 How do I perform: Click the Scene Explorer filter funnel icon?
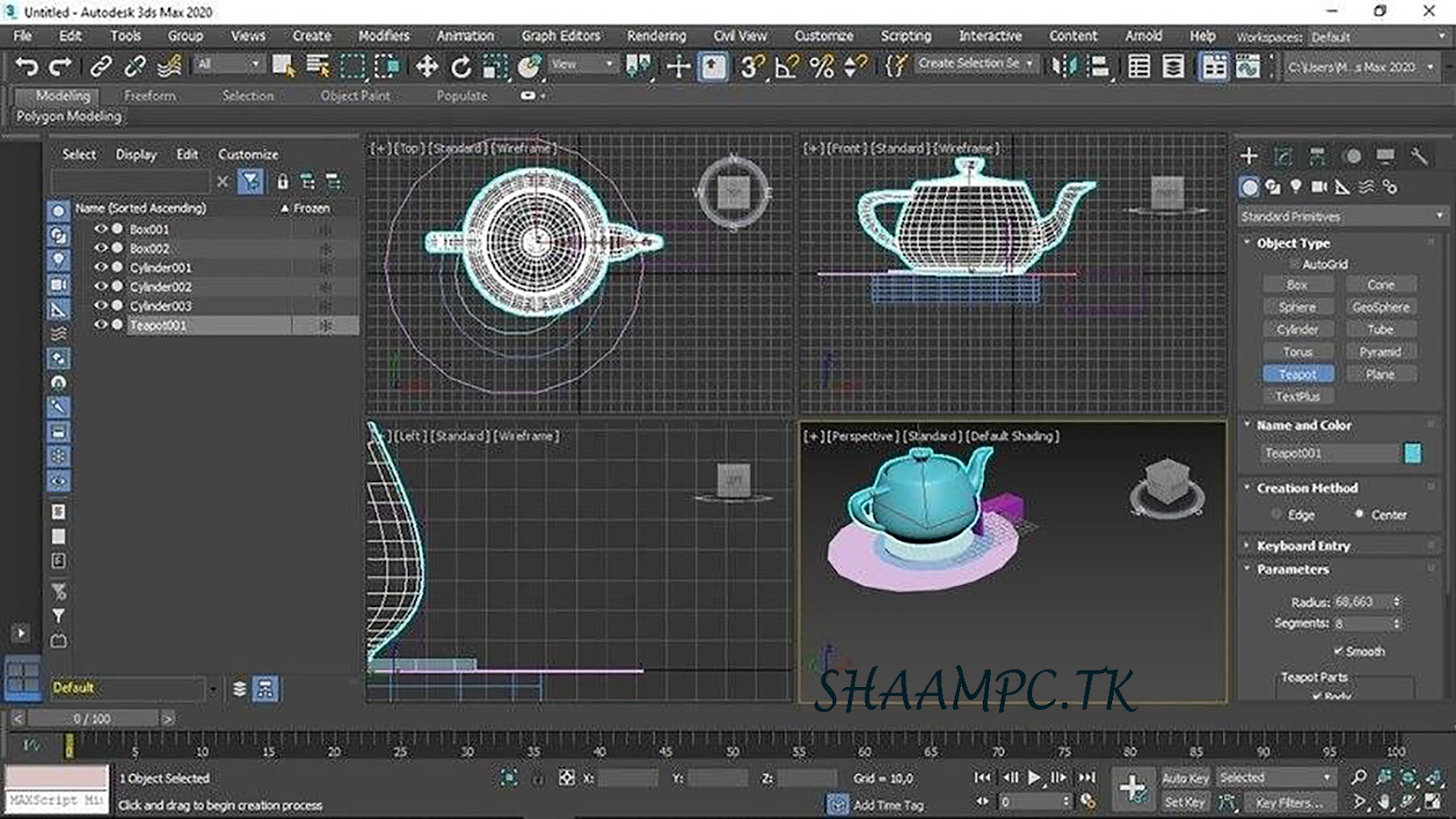pos(250,182)
